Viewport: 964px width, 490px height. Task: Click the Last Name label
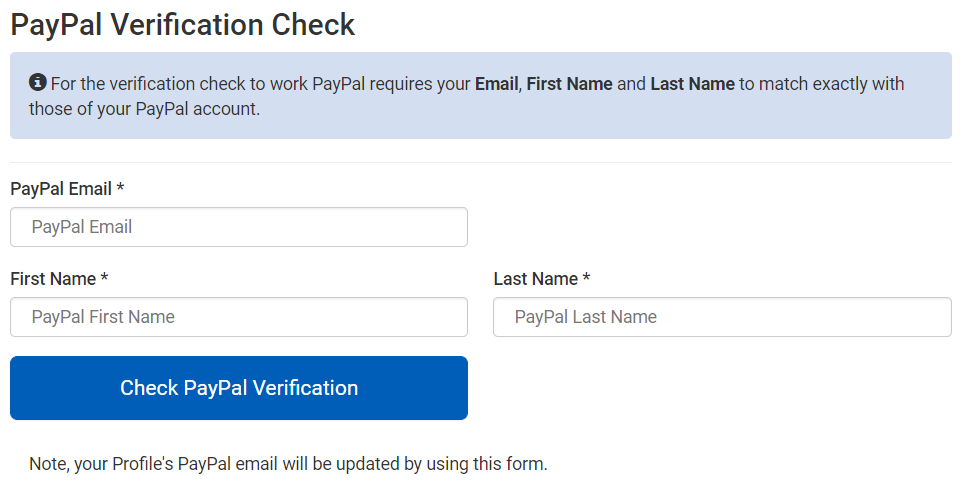535,279
